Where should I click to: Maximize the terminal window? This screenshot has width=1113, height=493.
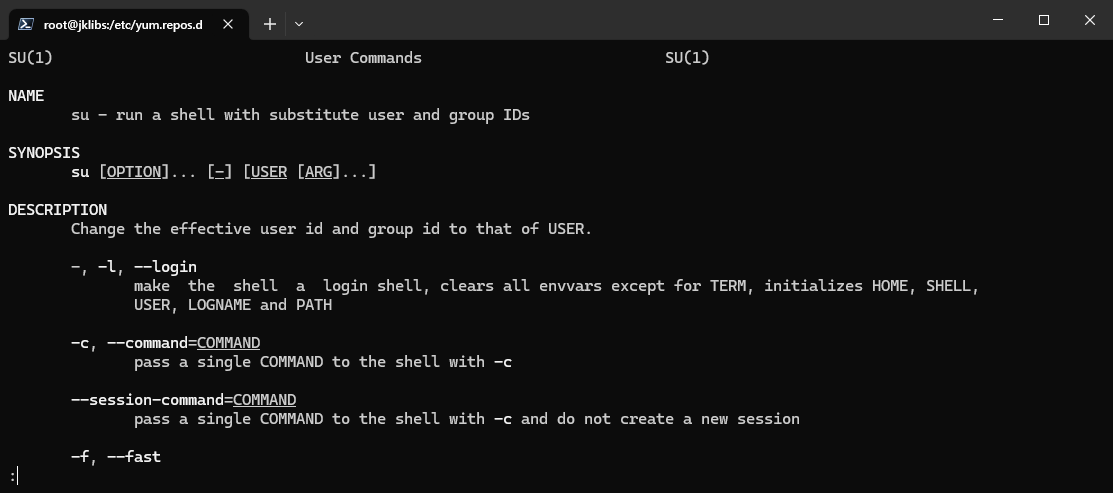(x=1044, y=20)
